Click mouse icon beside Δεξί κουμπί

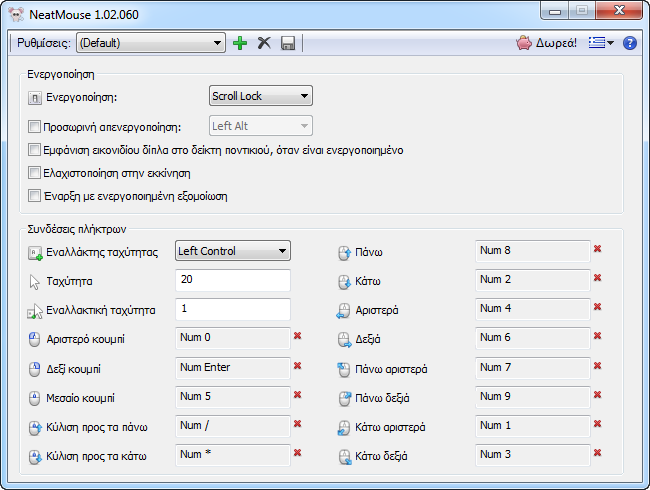(x=34, y=369)
